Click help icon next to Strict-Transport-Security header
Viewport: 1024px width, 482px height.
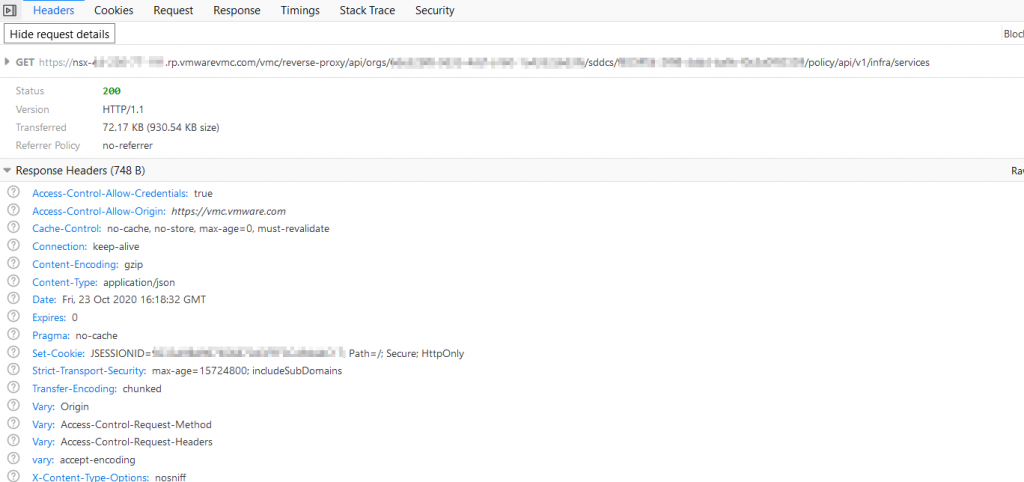13,370
